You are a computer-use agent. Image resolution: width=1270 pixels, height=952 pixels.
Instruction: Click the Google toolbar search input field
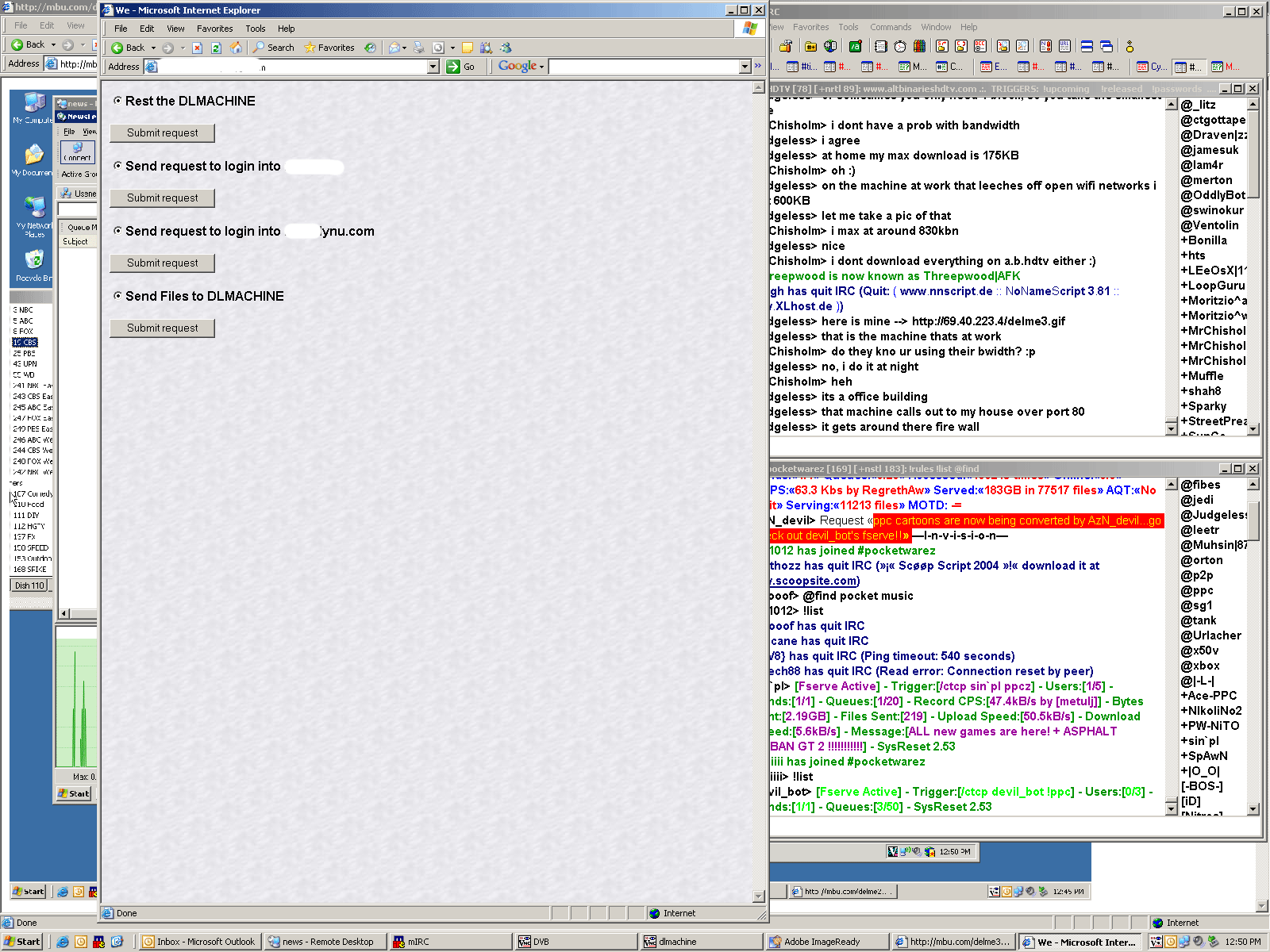point(644,67)
